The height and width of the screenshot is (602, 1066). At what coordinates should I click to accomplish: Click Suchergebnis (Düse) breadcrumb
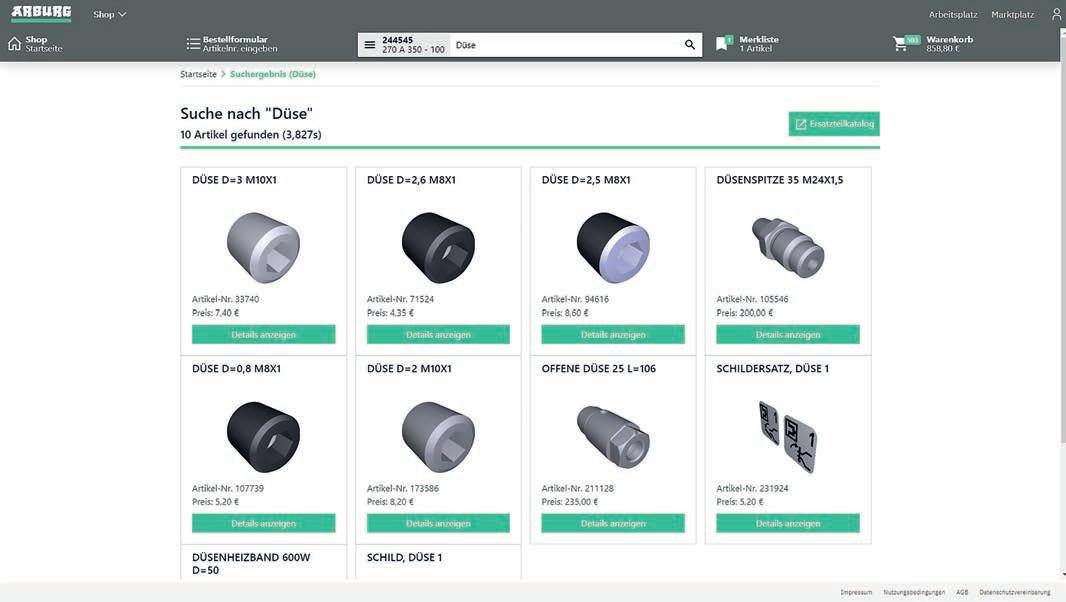273,74
